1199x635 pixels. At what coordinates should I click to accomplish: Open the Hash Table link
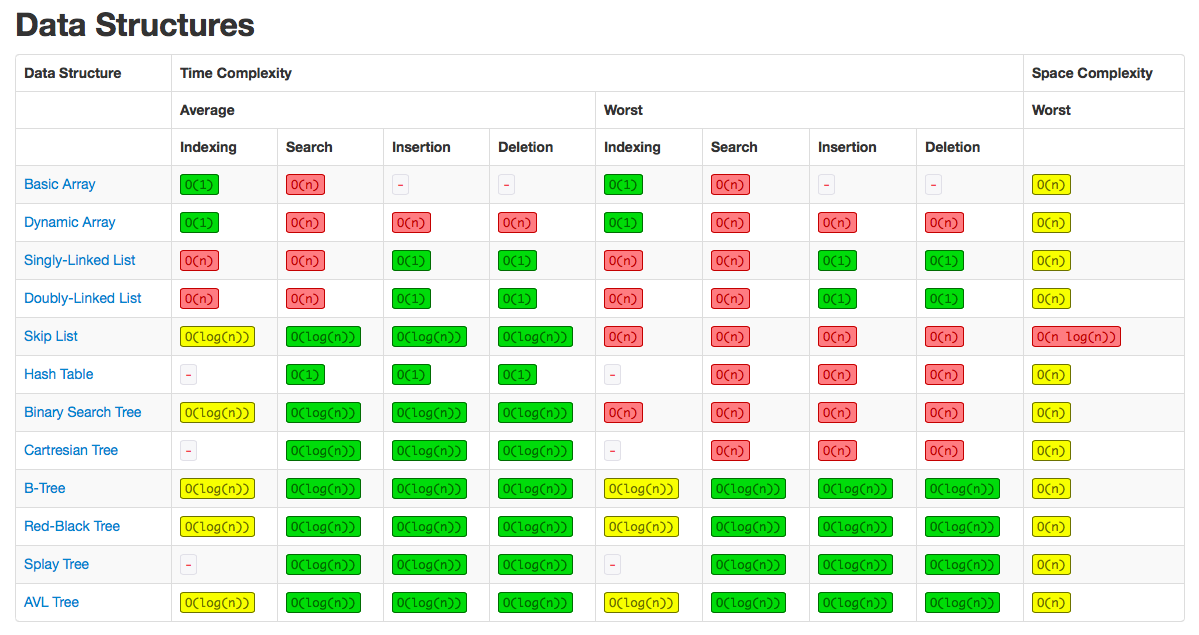[x=56, y=374]
